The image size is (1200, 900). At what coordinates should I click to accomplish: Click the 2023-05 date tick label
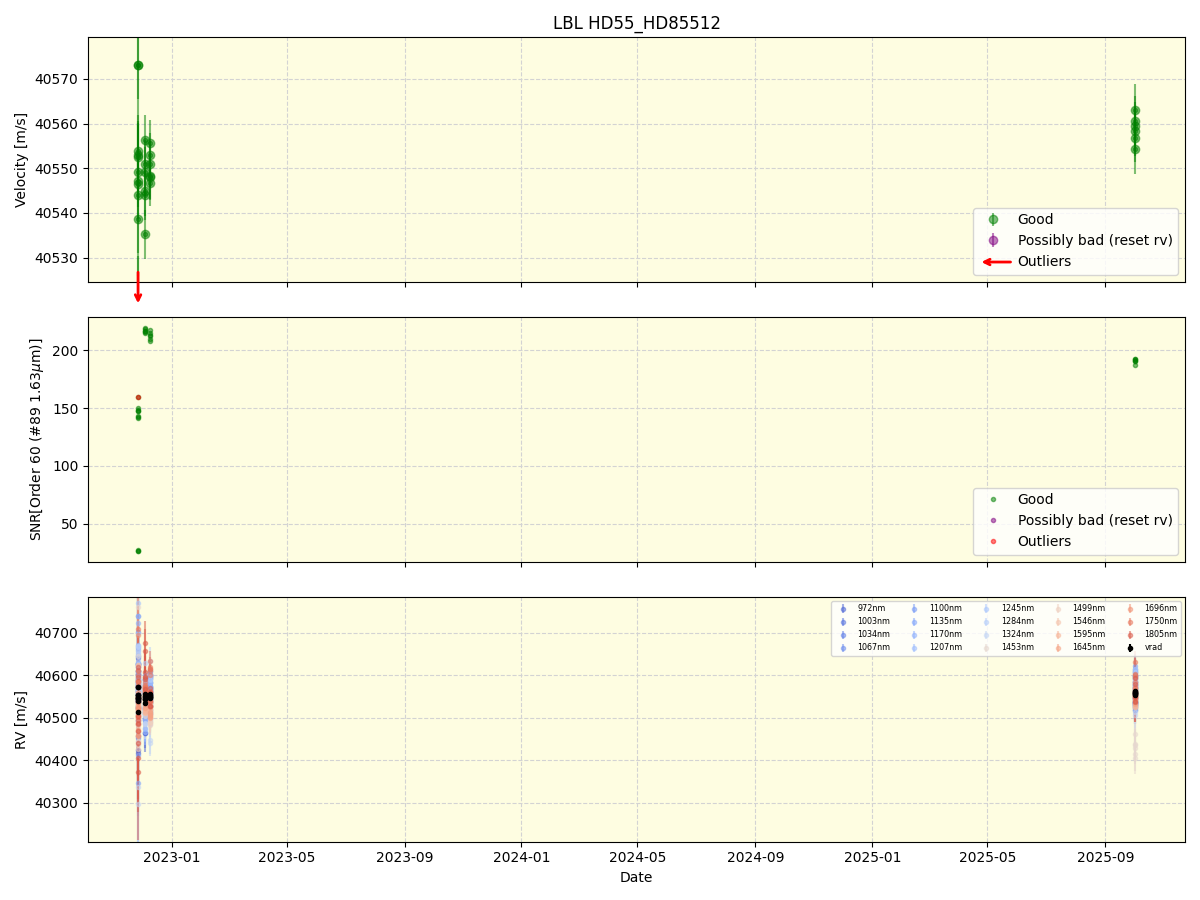[x=287, y=857]
